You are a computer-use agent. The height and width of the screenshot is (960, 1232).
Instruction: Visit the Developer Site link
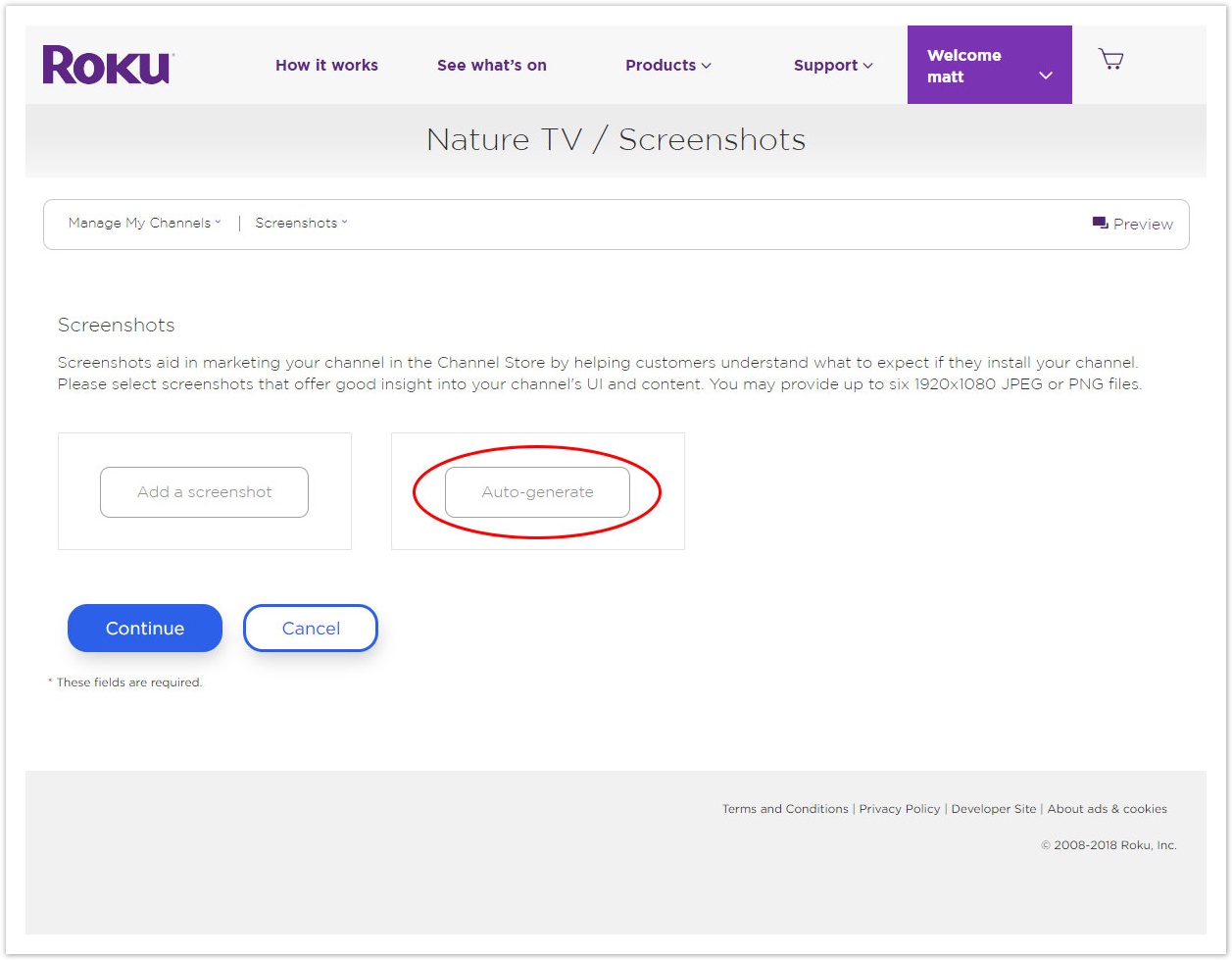coord(994,809)
